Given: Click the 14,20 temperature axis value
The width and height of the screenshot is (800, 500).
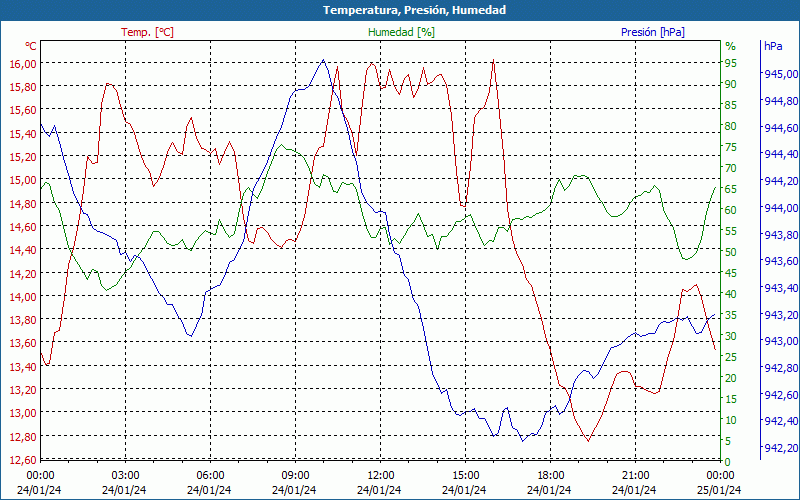Looking at the screenshot, I should (23, 273).
